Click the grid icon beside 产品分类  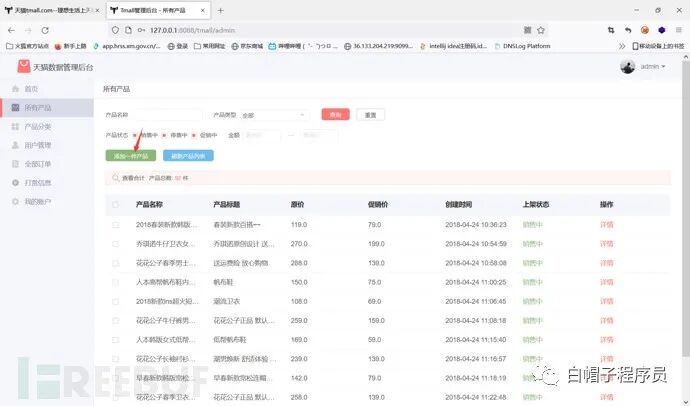coord(15,127)
